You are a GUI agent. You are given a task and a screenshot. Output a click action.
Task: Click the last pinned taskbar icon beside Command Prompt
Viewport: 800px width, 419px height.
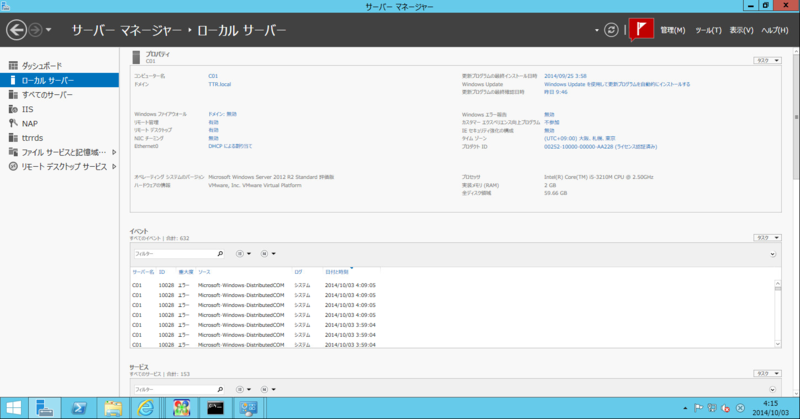tap(248, 408)
